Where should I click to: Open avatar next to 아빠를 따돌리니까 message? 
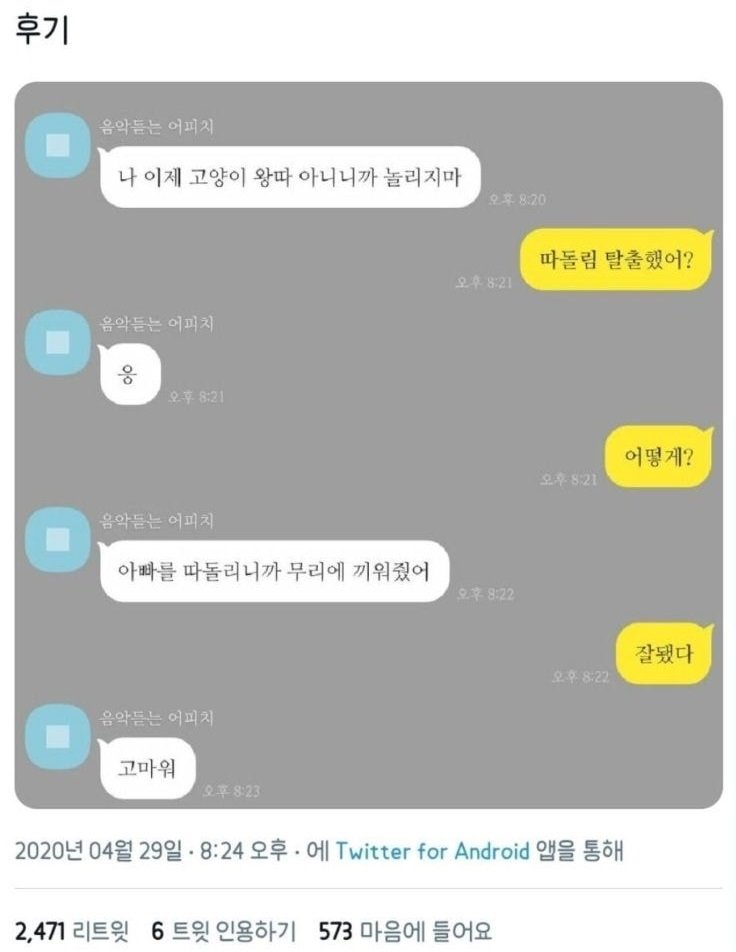click(58, 539)
